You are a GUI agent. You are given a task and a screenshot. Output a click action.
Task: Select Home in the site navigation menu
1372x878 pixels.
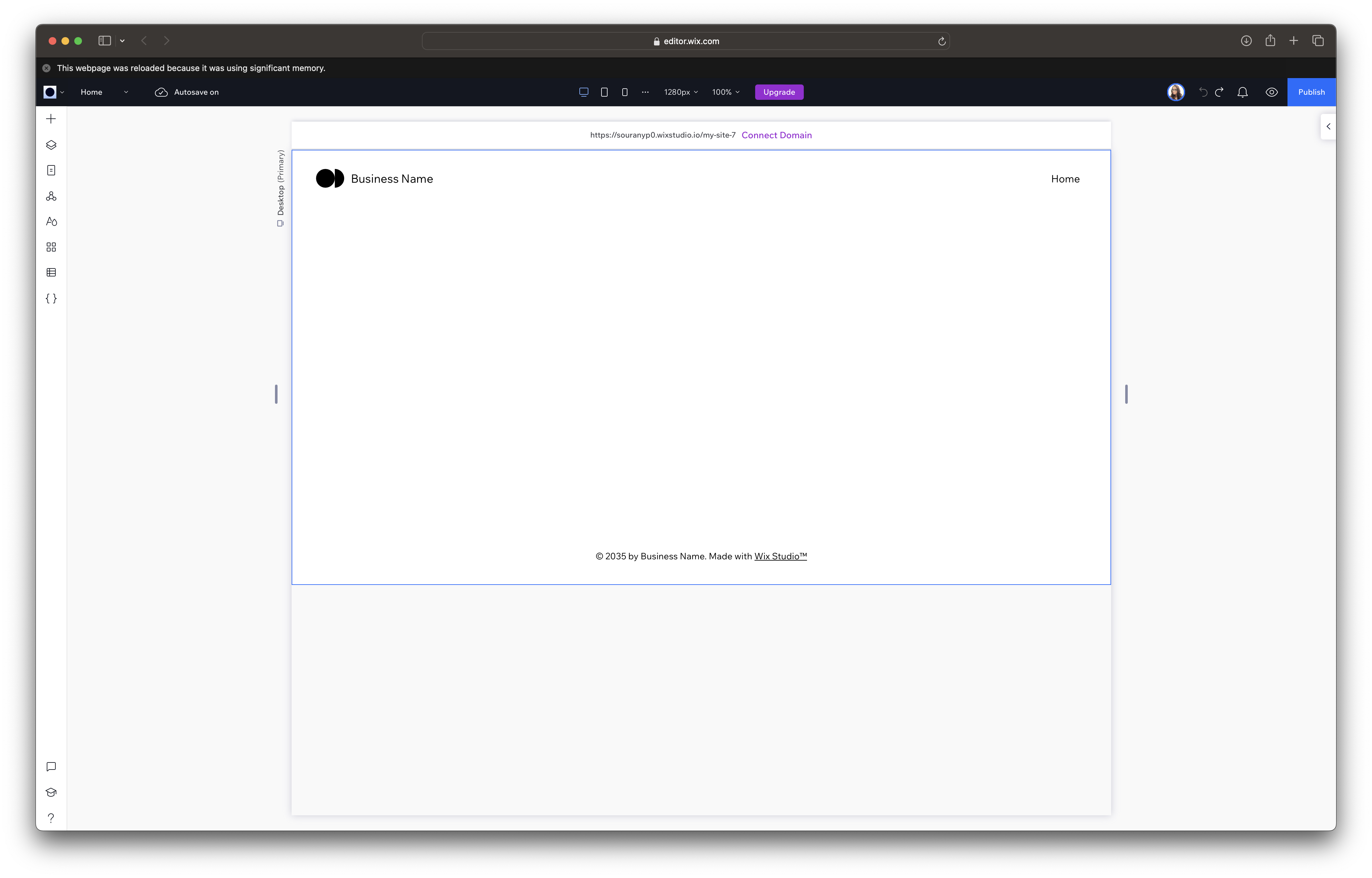1065,179
